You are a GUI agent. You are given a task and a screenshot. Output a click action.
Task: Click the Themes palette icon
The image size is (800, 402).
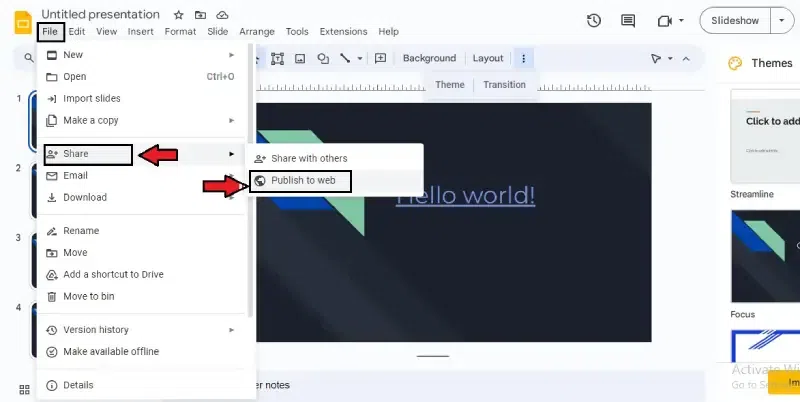coord(735,63)
